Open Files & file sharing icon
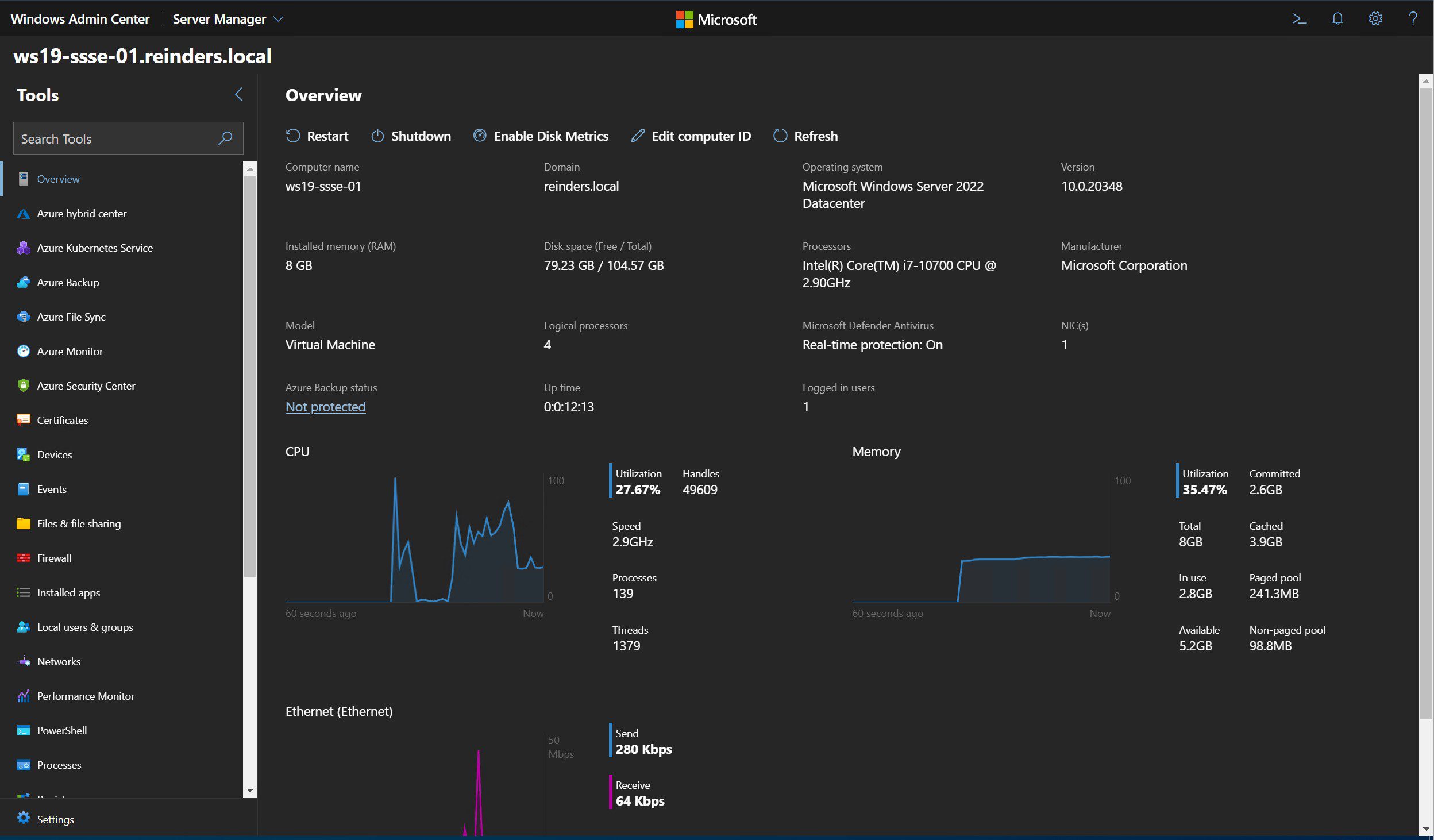The image size is (1434, 840). [24, 523]
